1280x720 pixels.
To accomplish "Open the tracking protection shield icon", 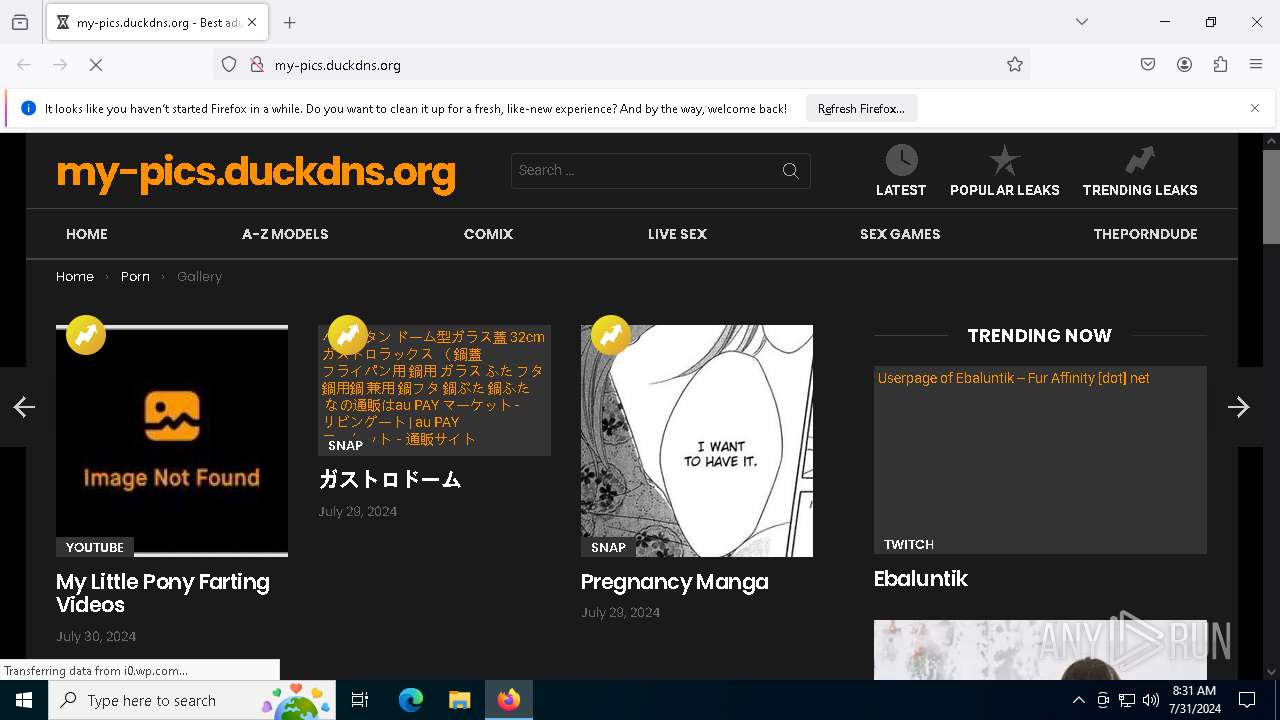I will (229, 65).
